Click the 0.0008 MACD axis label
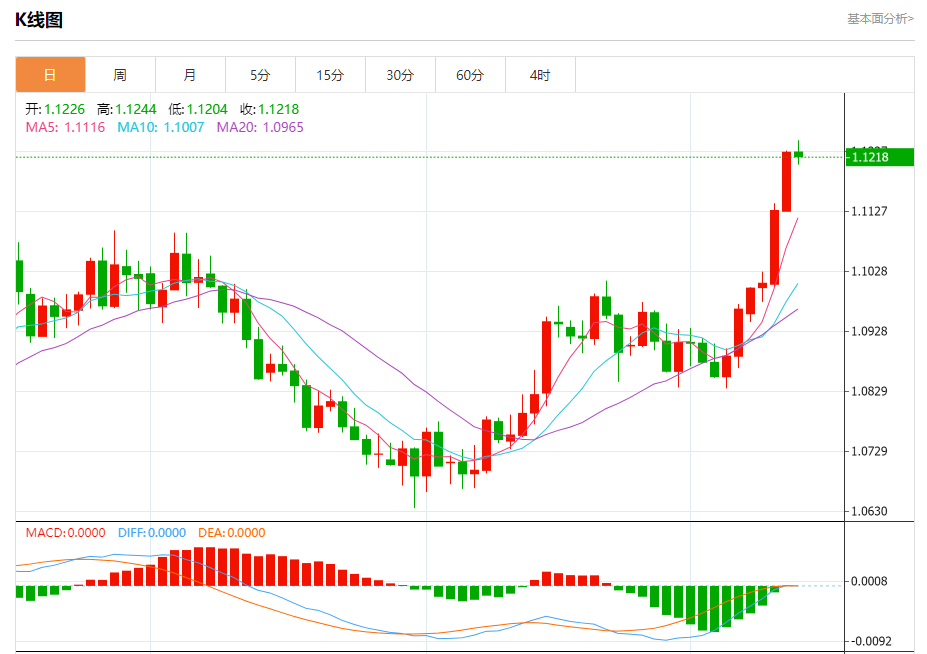 [869, 581]
